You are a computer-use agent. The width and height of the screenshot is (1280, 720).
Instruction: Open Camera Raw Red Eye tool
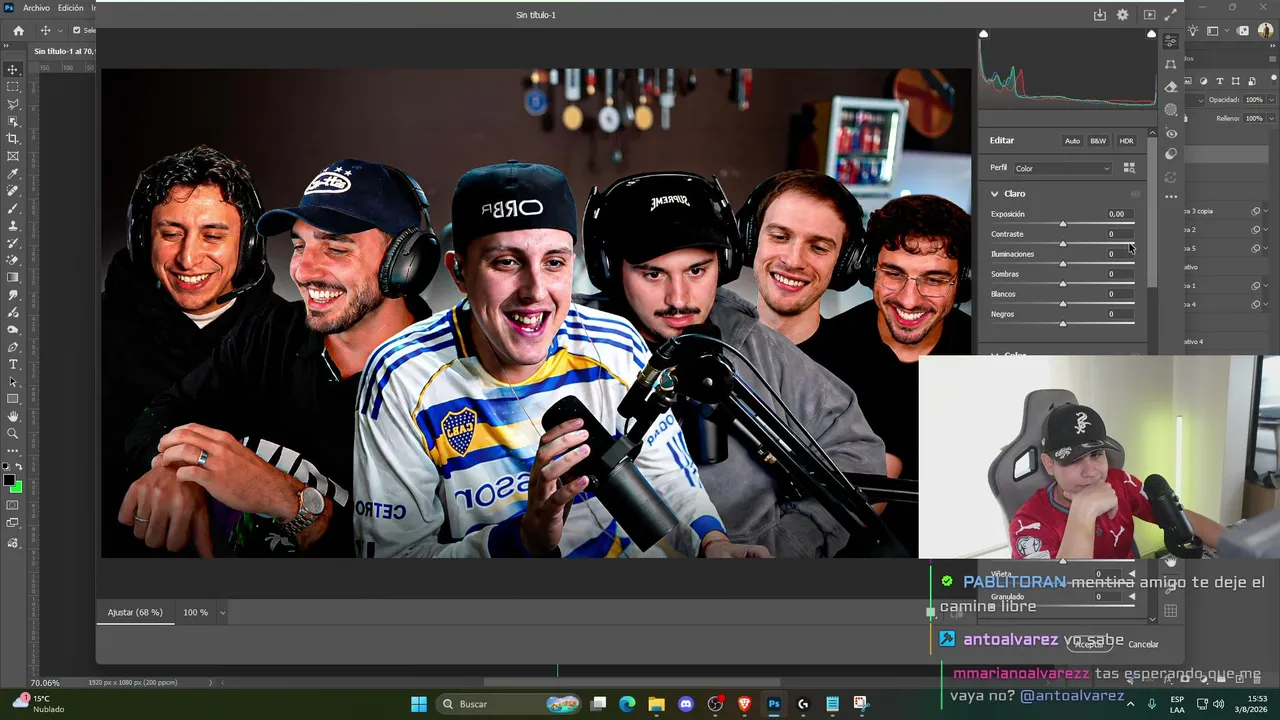coord(1171,133)
